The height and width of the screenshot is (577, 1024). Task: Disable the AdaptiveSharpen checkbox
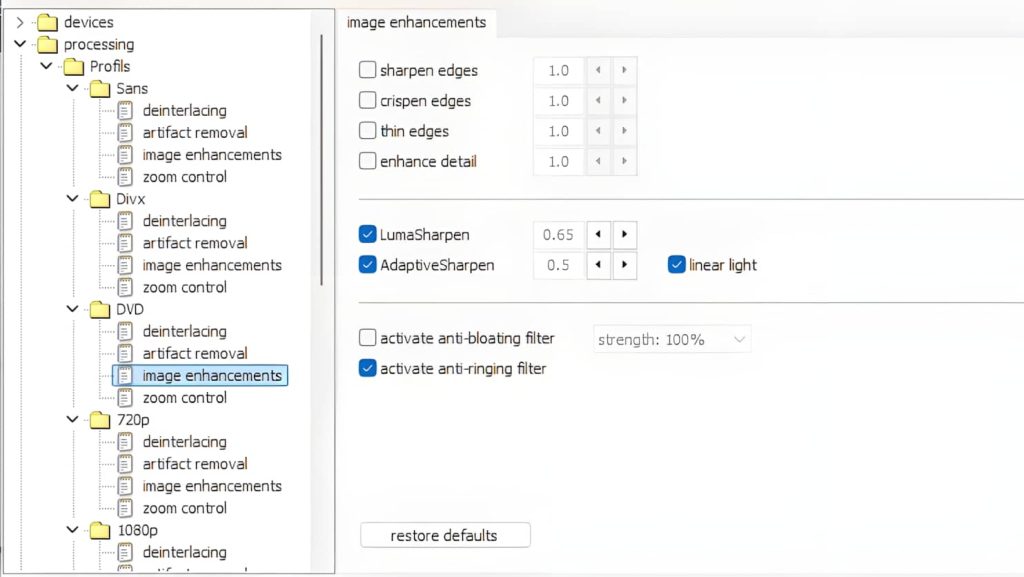367,264
